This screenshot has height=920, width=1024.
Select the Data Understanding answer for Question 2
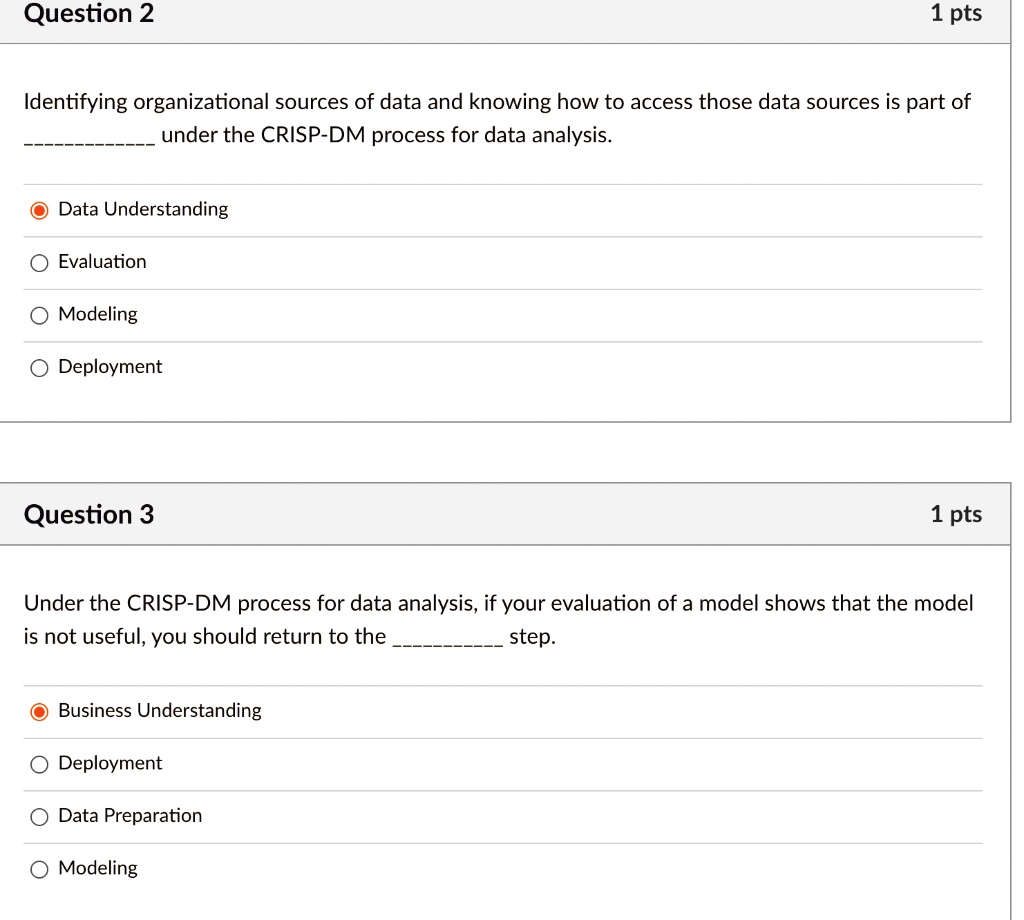point(39,210)
